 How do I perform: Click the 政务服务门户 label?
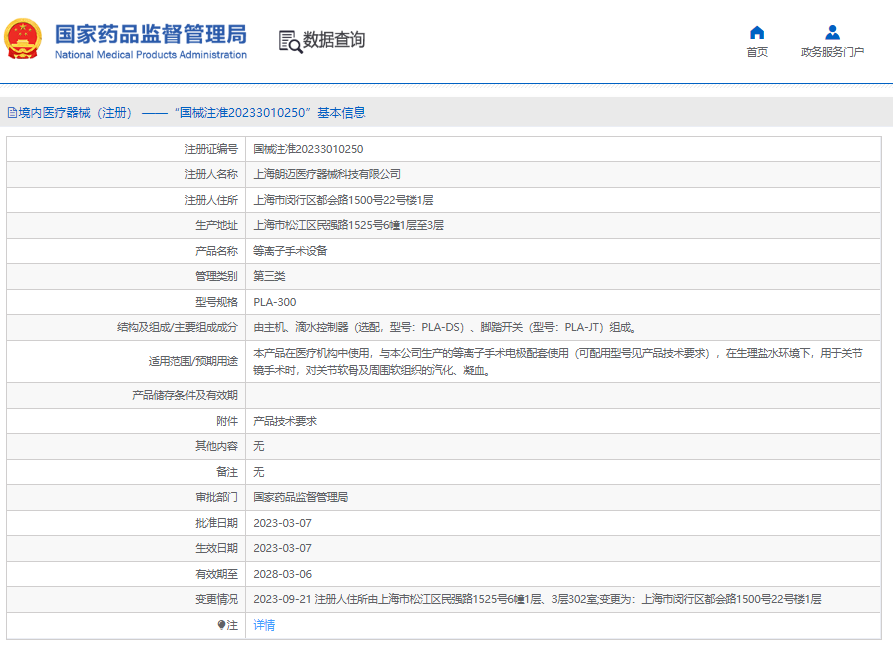tap(832, 52)
